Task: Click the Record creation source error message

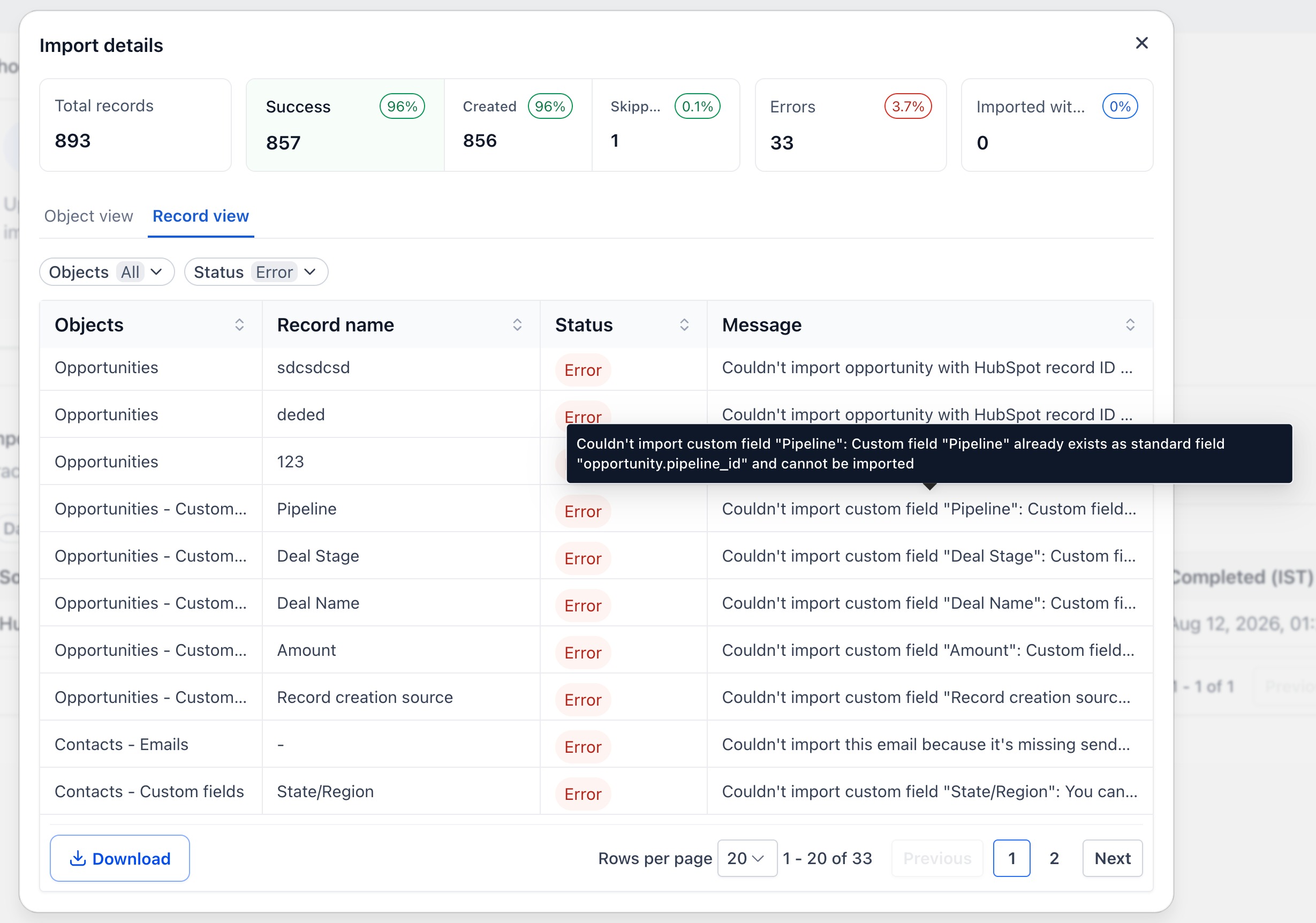Action: tap(926, 697)
